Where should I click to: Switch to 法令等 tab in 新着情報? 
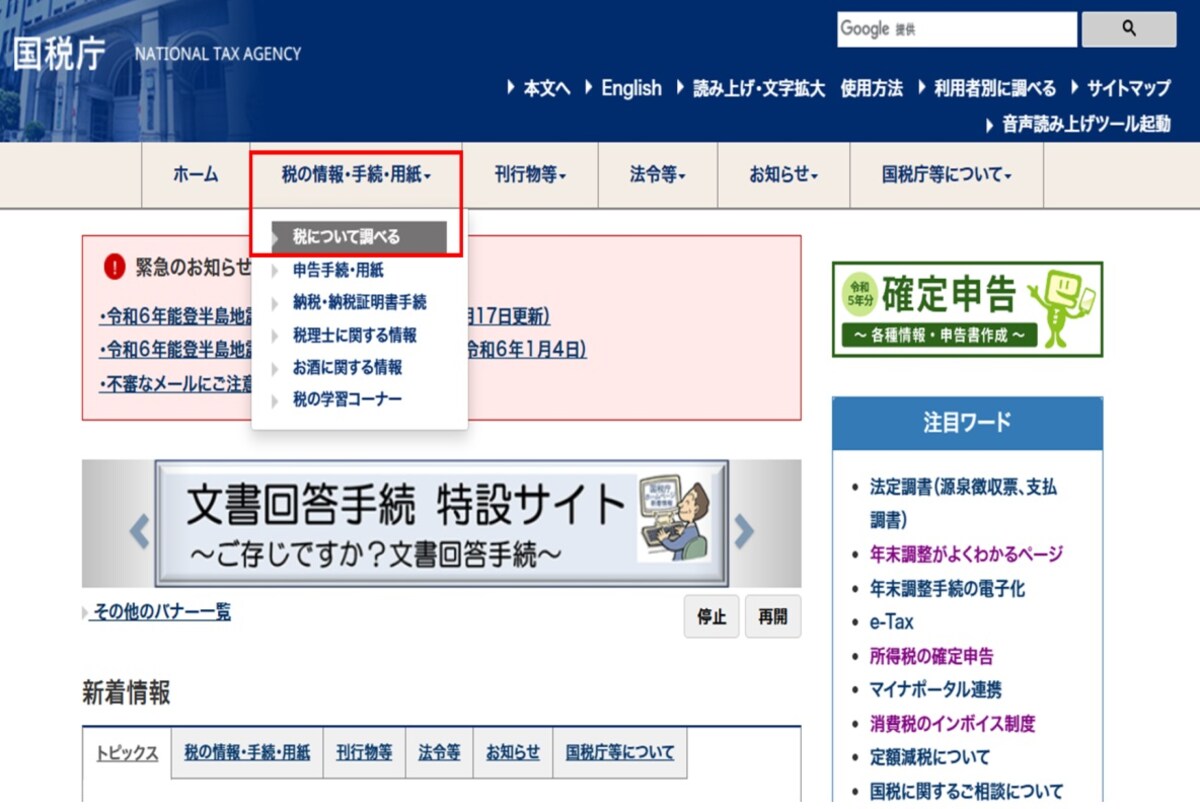pyautogui.click(x=439, y=753)
